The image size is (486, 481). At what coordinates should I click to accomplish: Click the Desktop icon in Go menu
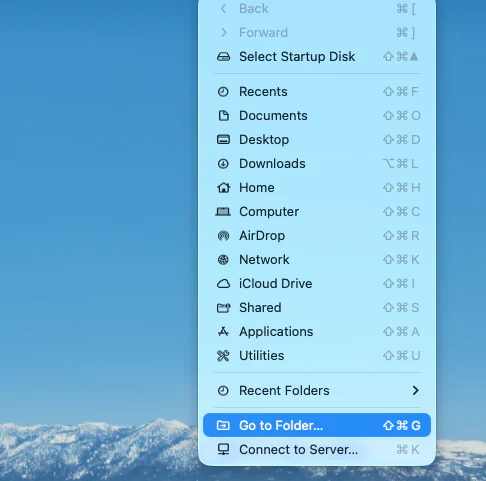click(223, 140)
